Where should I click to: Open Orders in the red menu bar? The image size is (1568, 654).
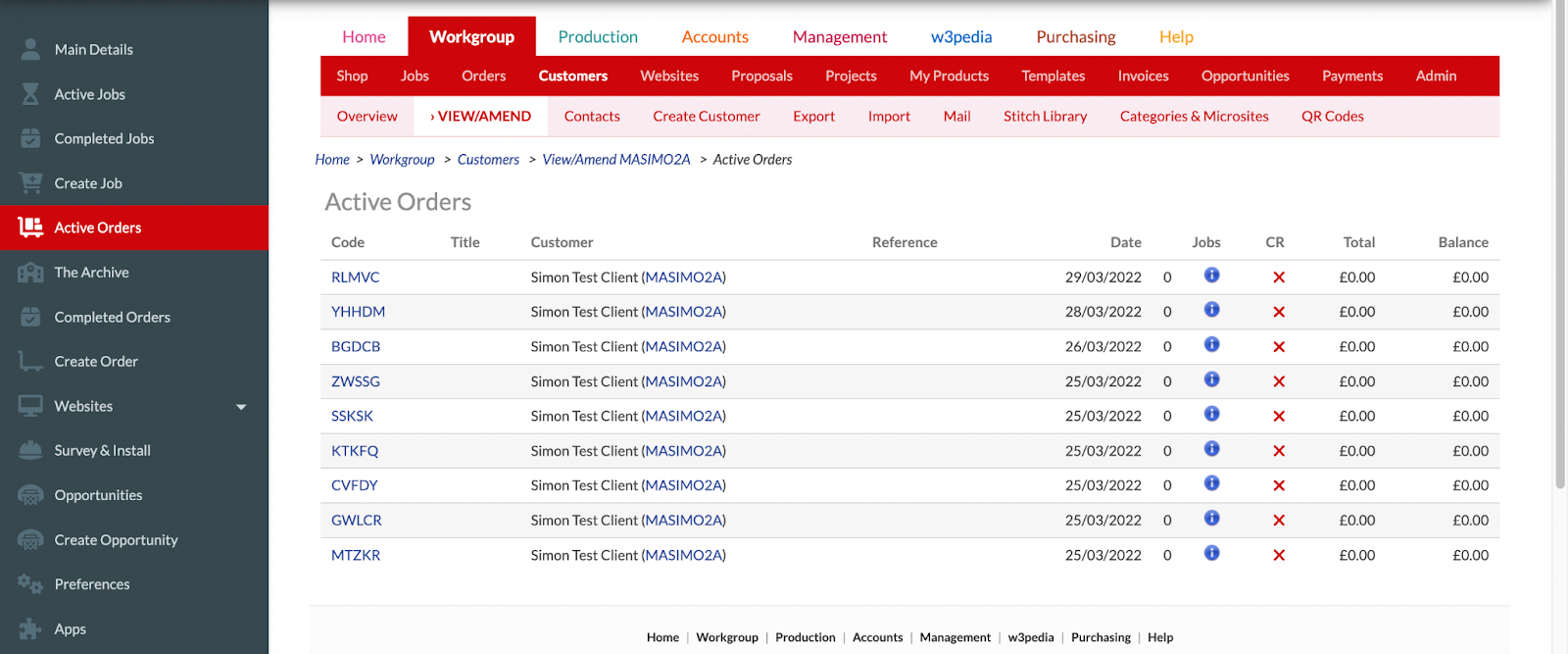[x=484, y=75]
